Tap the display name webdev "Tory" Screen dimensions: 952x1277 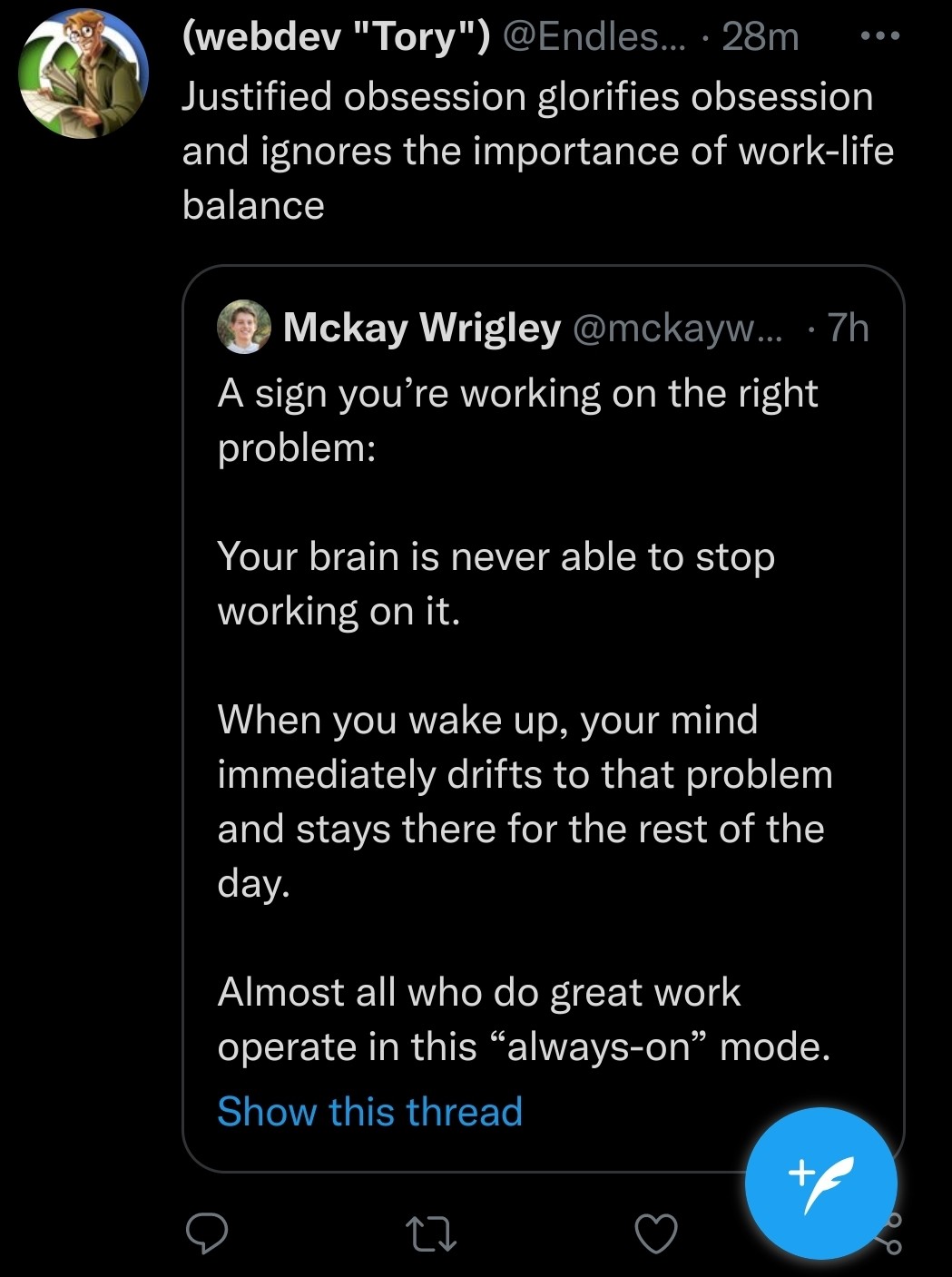(x=336, y=37)
